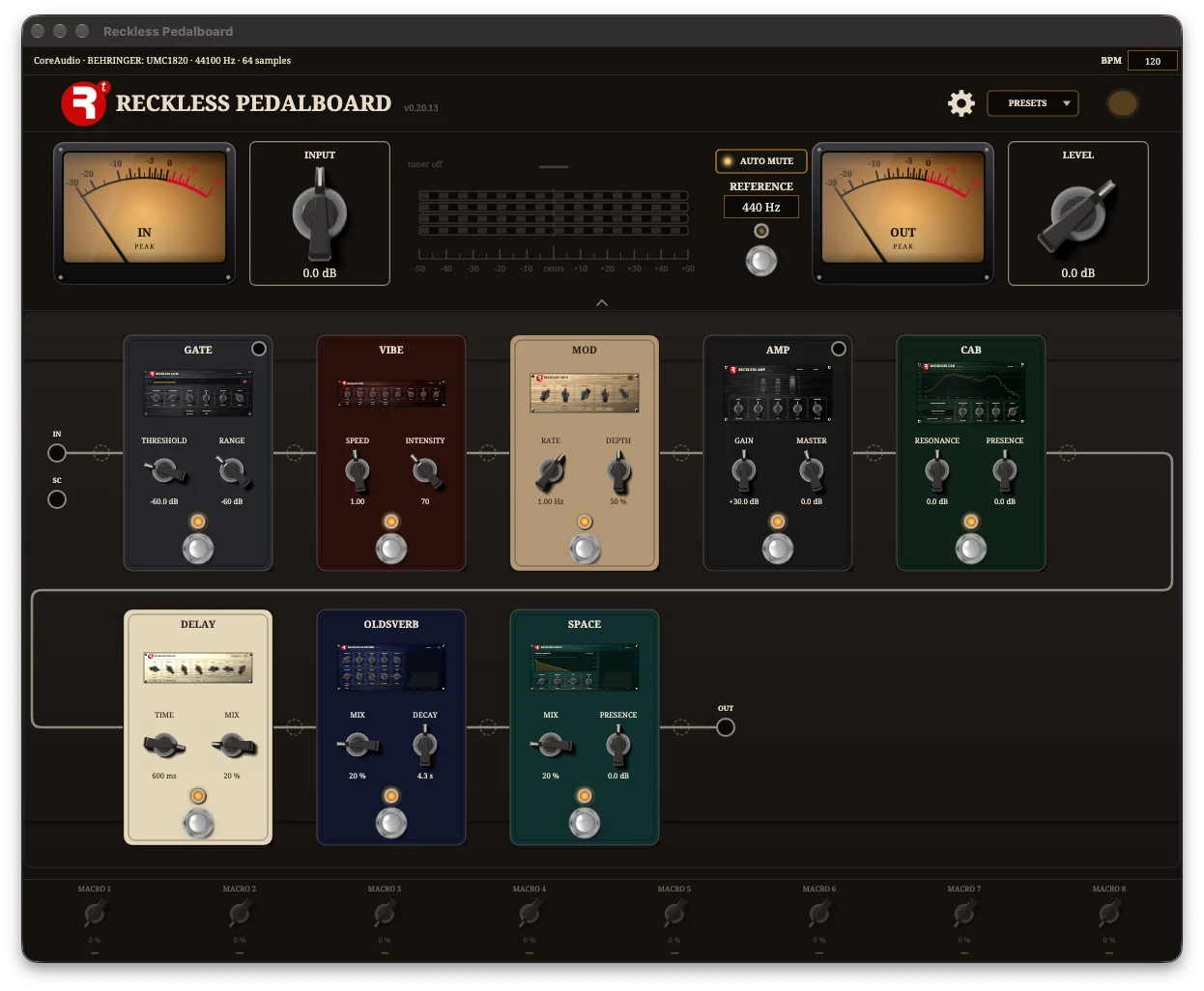1204x991 pixels.
Task: Click the DELAY MIX knob
Action: (233, 745)
